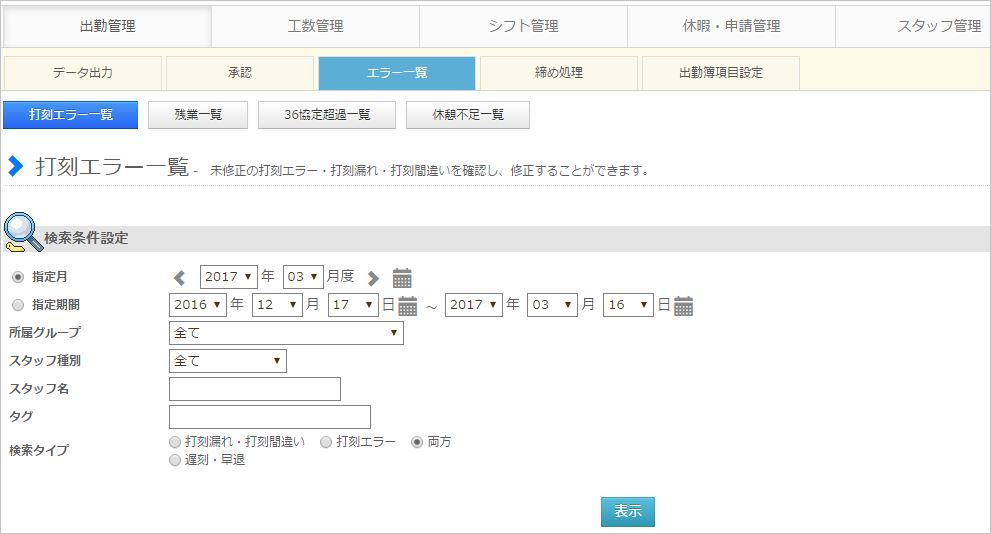The height and width of the screenshot is (534, 991).
Task: Click the 表示 button
Action: pyautogui.click(x=628, y=512)
